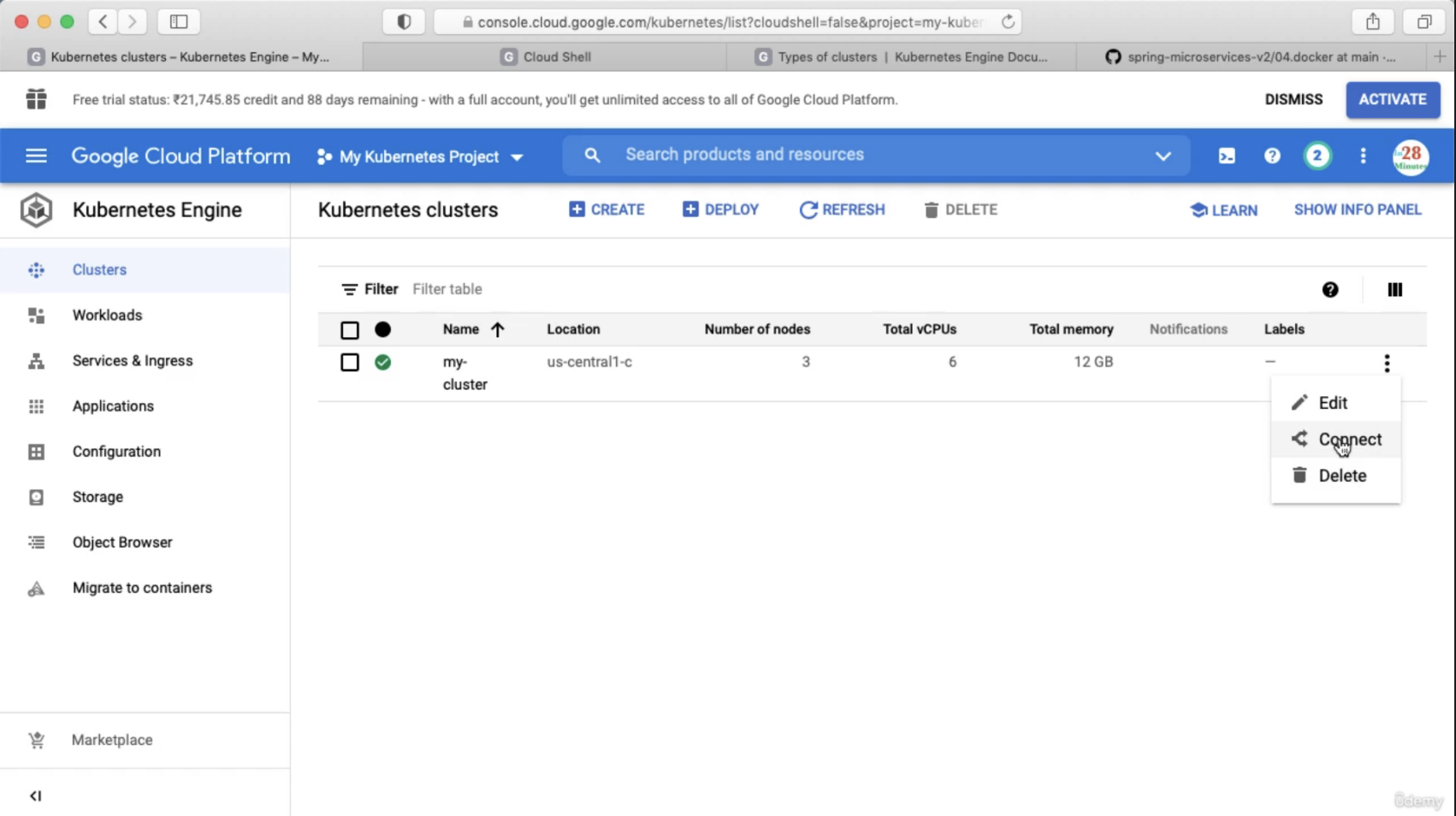This screenshot has height=816, width=1456.
Task: Click the gift icon in trial banner
Action: point(36,99)
